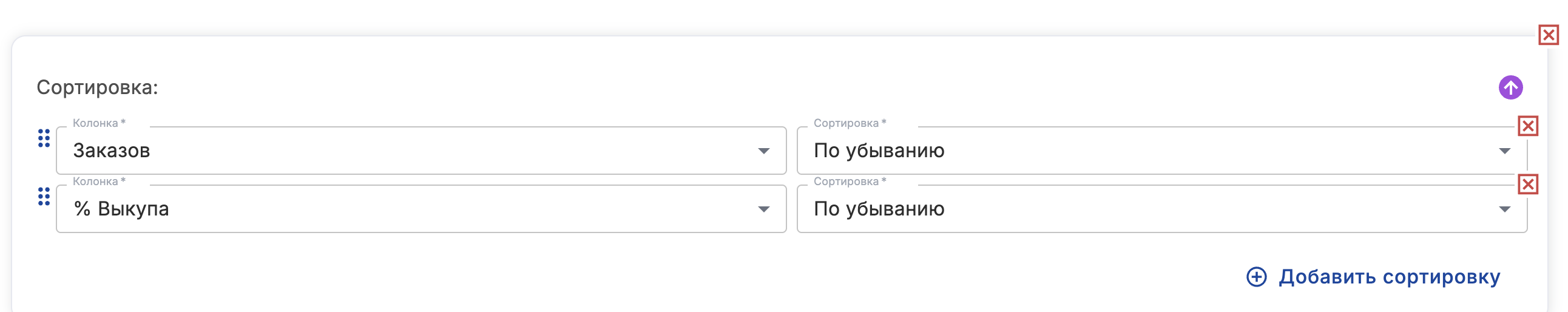Click arrow of first Сортировка field

[x=1504, y=151]
